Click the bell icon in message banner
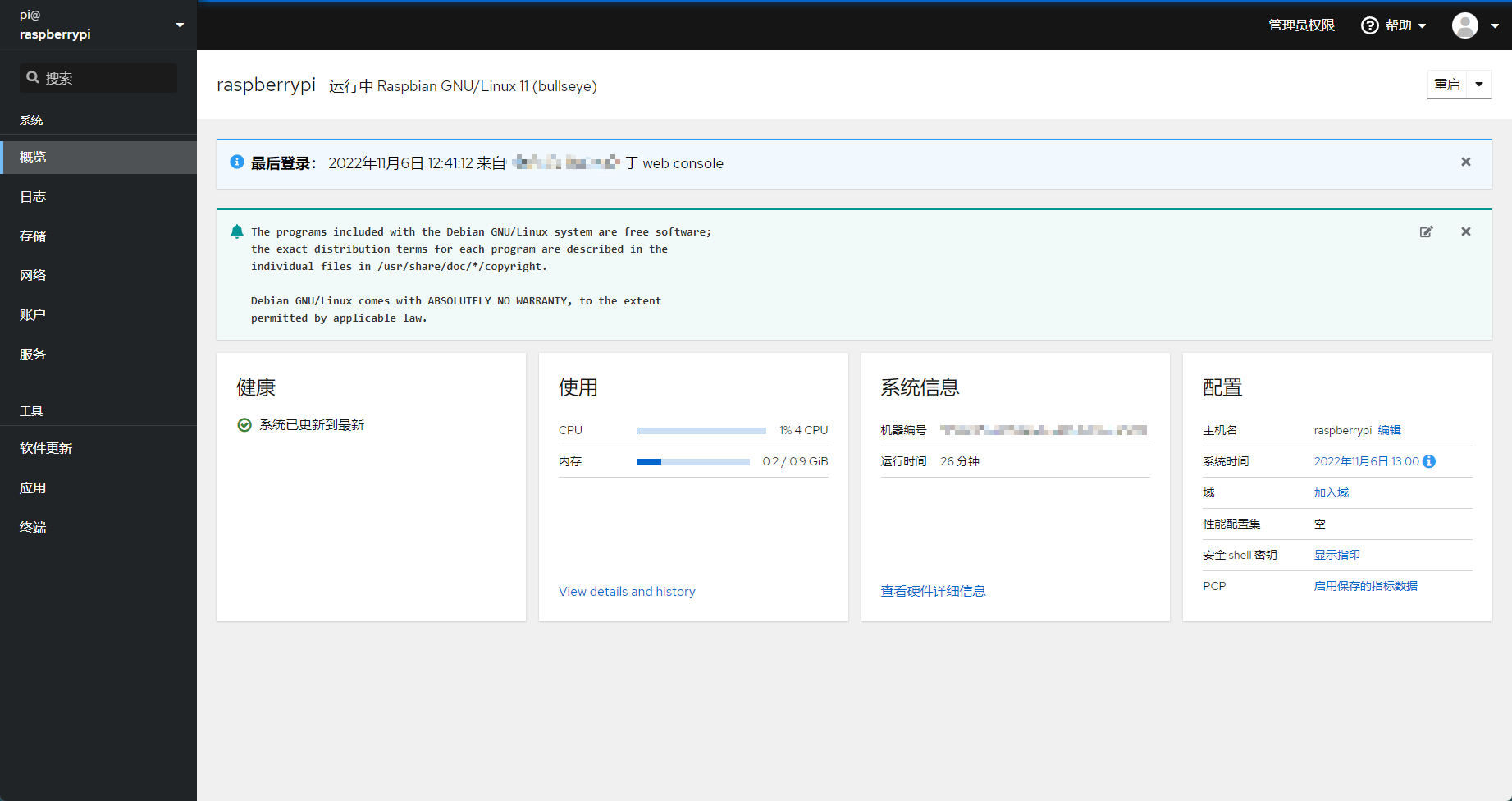This screenshot has height=801, width=1512. (237, 231)
